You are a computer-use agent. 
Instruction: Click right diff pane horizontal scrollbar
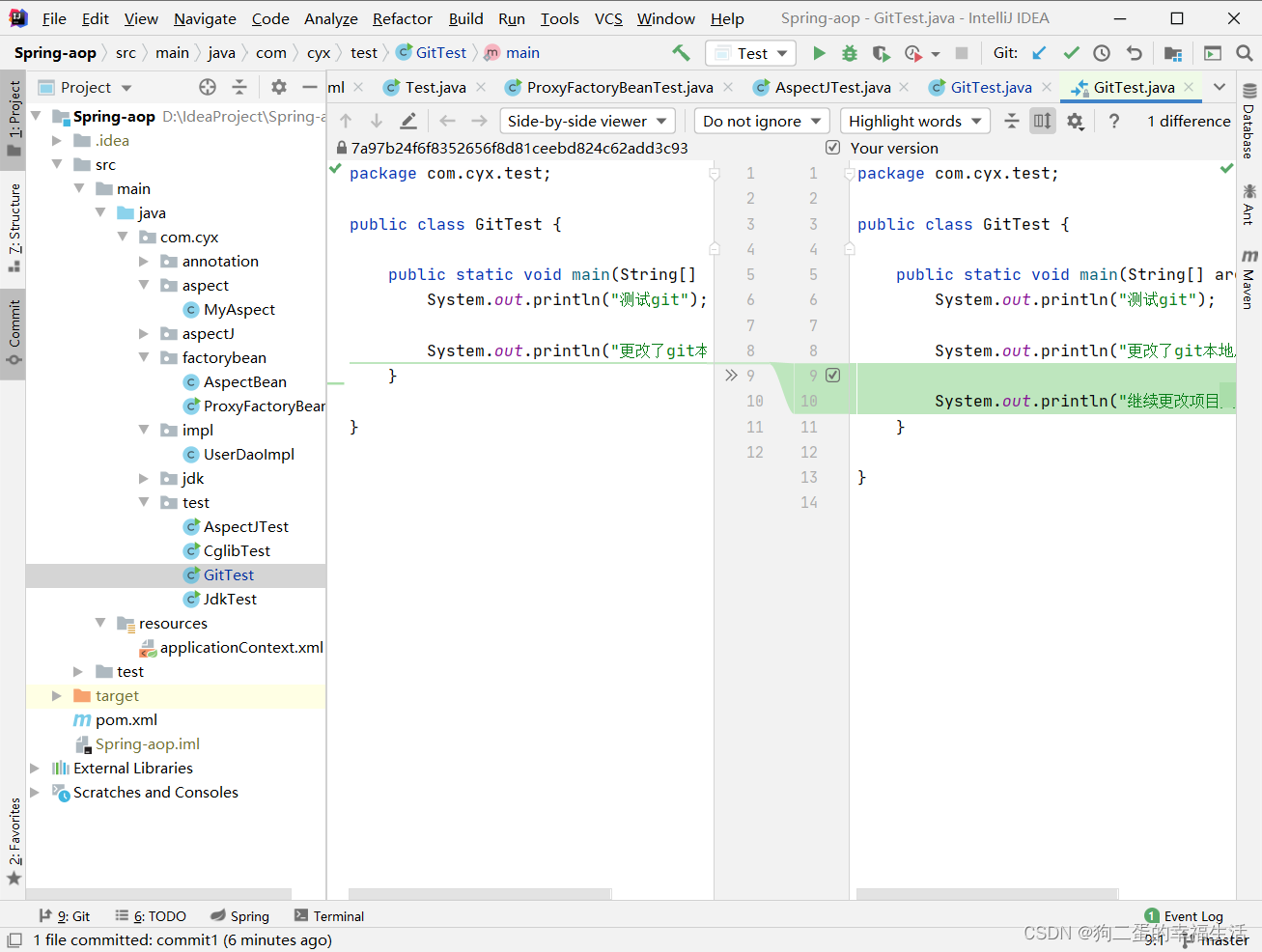click(987, 894)
